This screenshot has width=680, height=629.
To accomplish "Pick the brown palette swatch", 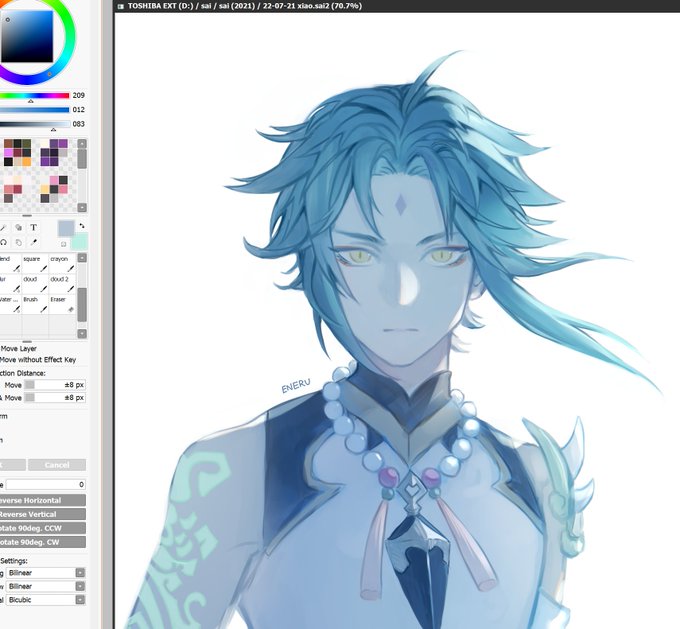I will 8,144.
